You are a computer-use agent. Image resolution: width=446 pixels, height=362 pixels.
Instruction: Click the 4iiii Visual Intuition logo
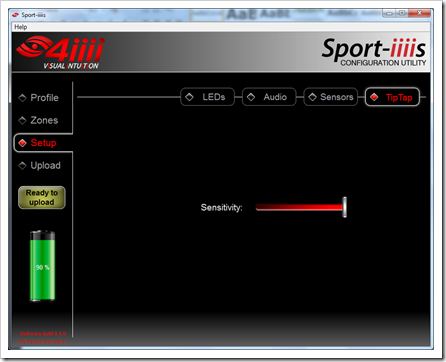[x=60, y=52]
